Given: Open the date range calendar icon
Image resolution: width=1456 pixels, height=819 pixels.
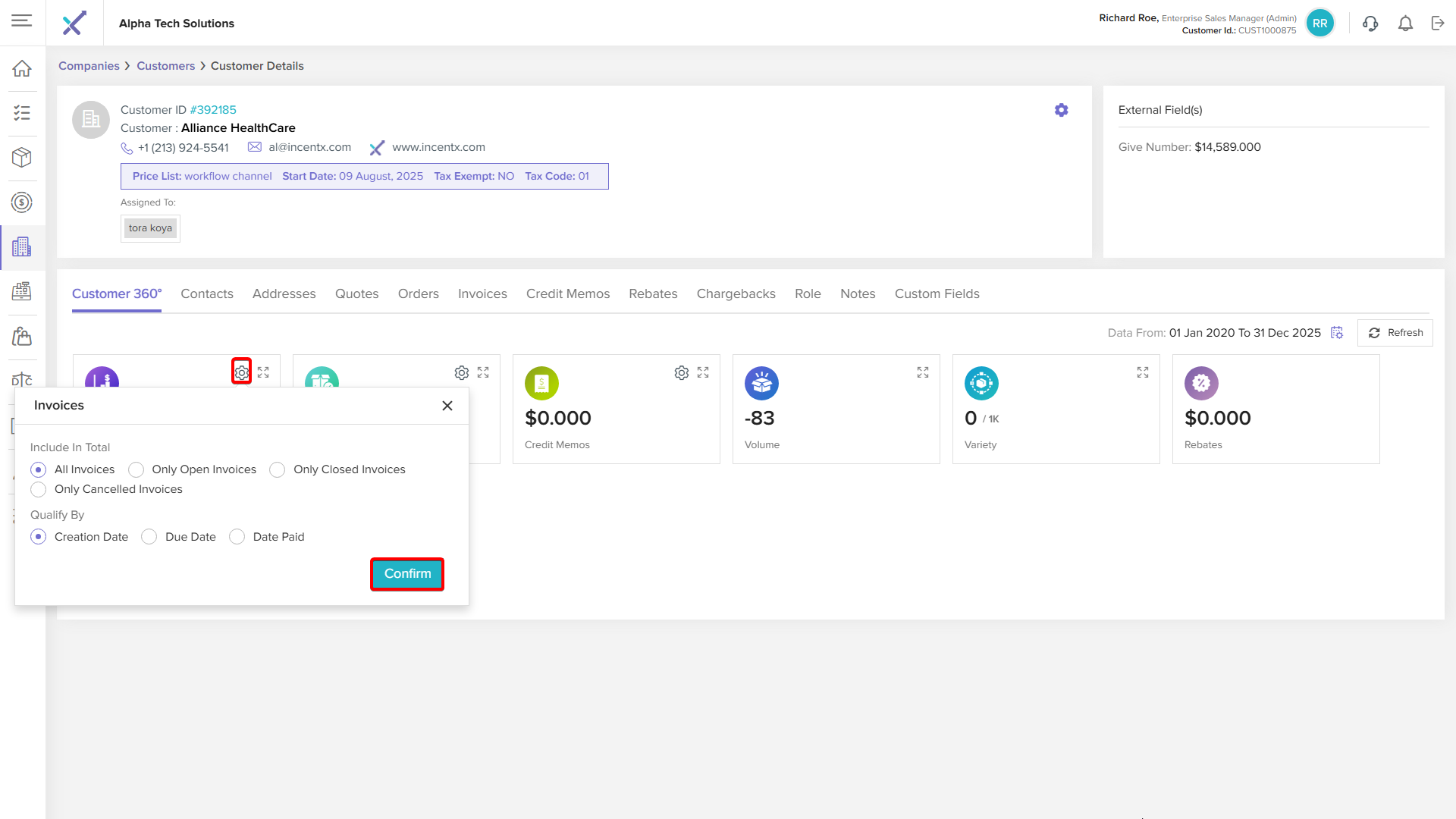Looking at the screenshot, I should click(x=1337, y=333).
